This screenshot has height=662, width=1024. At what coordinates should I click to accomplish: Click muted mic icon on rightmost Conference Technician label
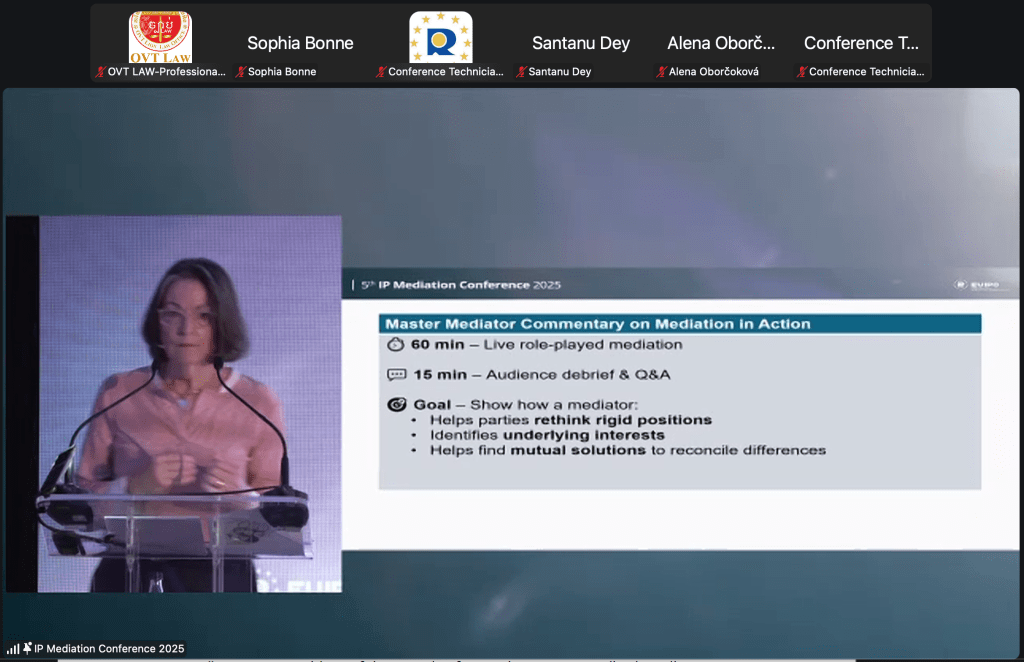point(801,72)
